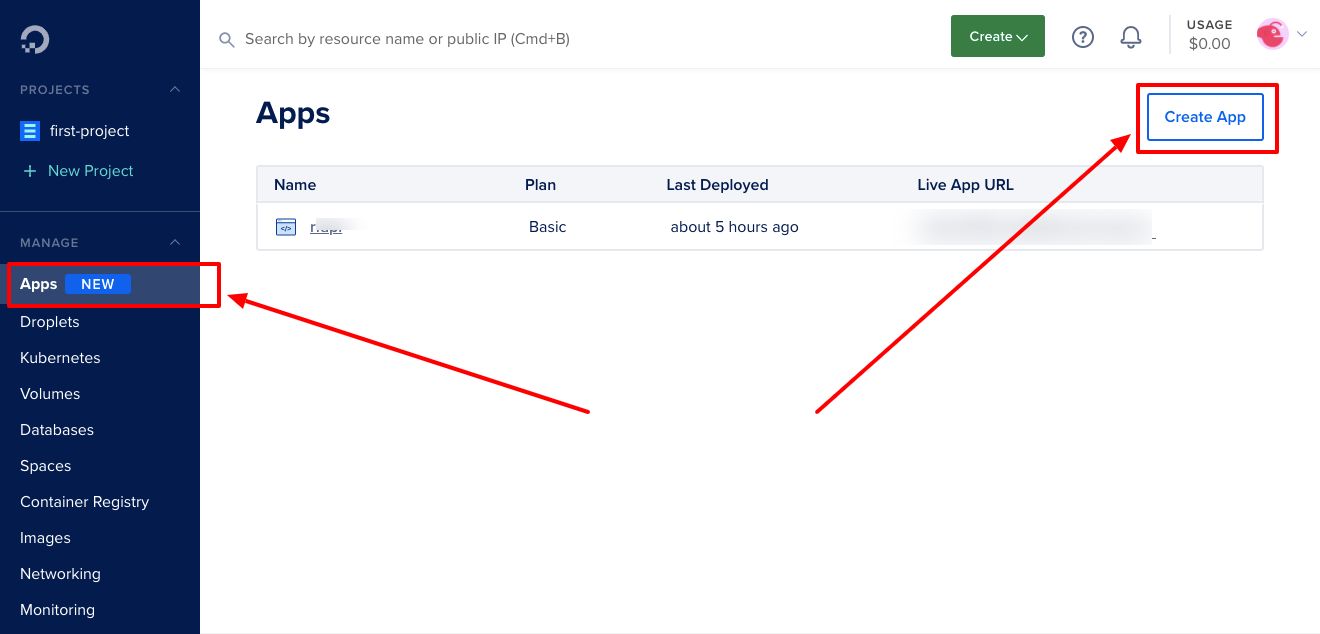This screenshot has width=1320, height=634.
Task: Click the USAGE $0.00 indicator
Action: (1209, 35)
